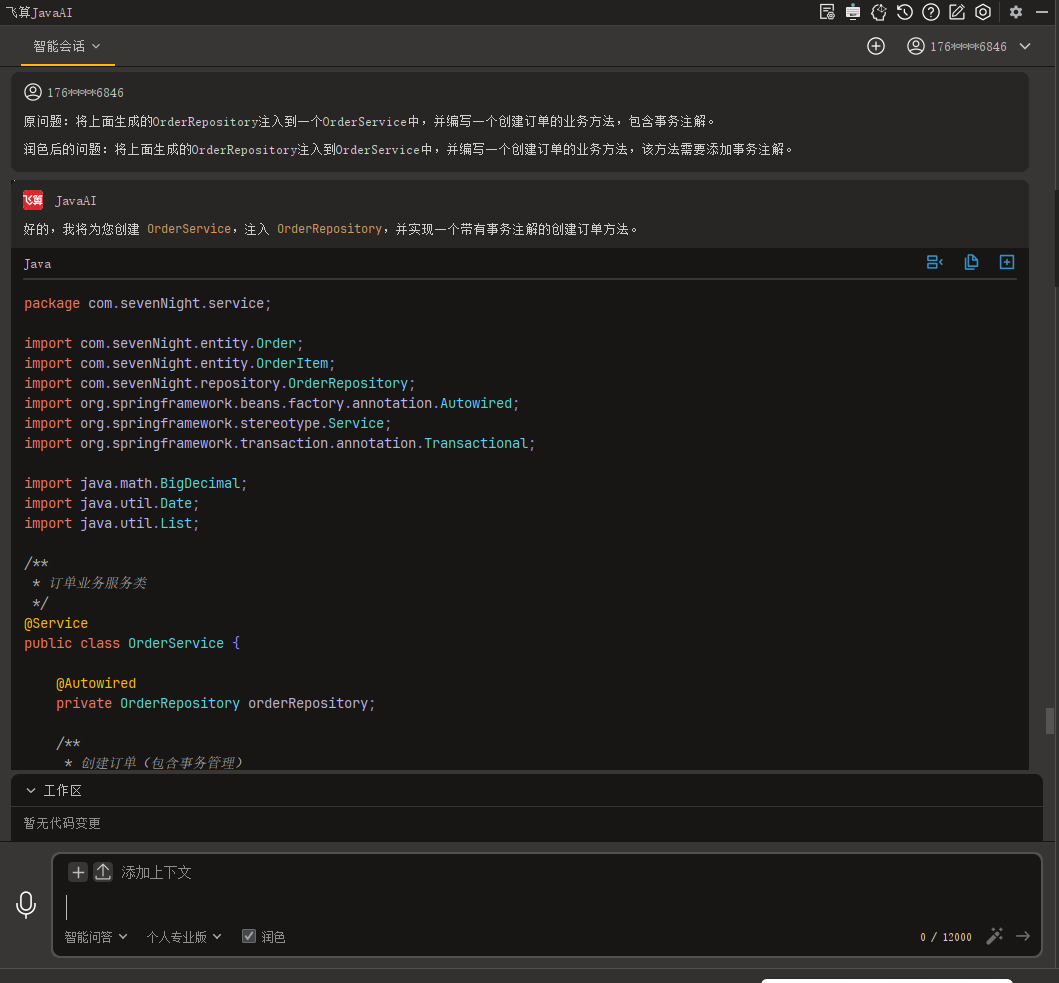Click the hexagon nut icon in title bar
Viewport: 1059px width, 983px height.
[x=983, y=12]
